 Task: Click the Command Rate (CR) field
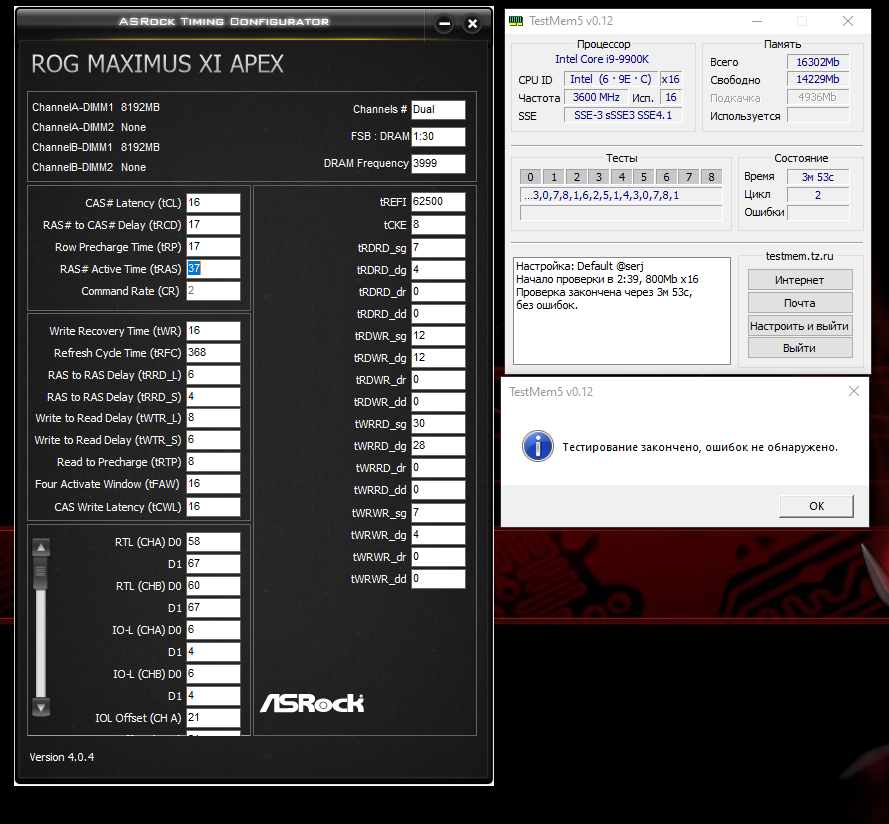(x=213, y=290)
